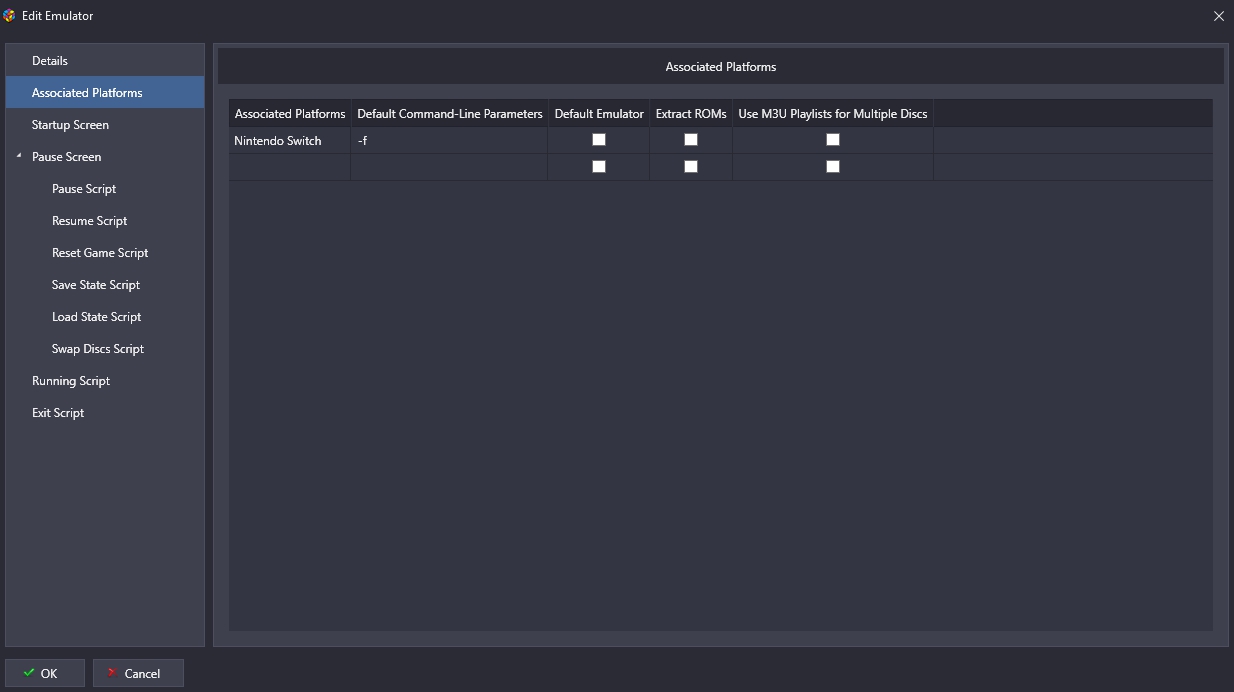Open the Details section
The image size is (1234, 692).
pos(50,61)
